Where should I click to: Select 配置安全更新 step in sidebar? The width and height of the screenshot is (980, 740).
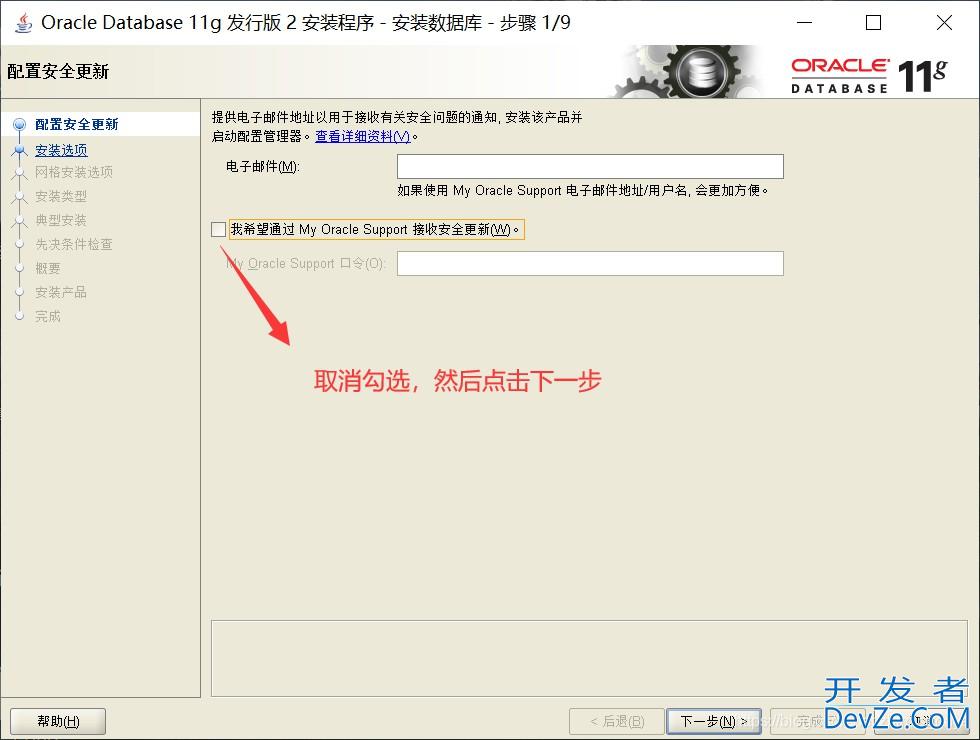tap(76, 124)
